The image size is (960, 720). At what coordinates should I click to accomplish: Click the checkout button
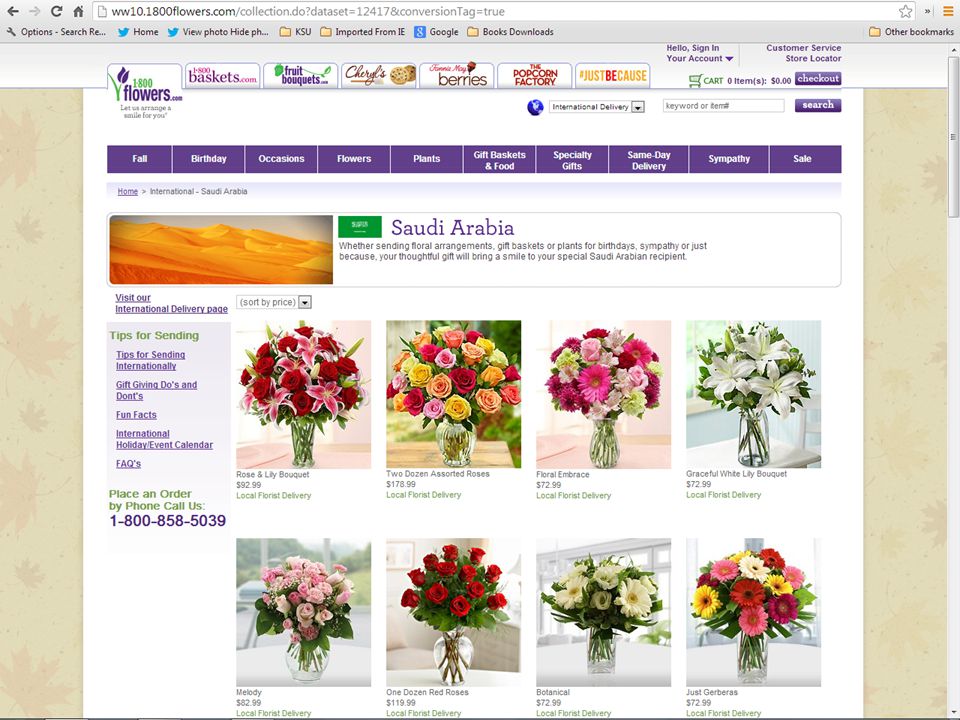pos(818,78)
